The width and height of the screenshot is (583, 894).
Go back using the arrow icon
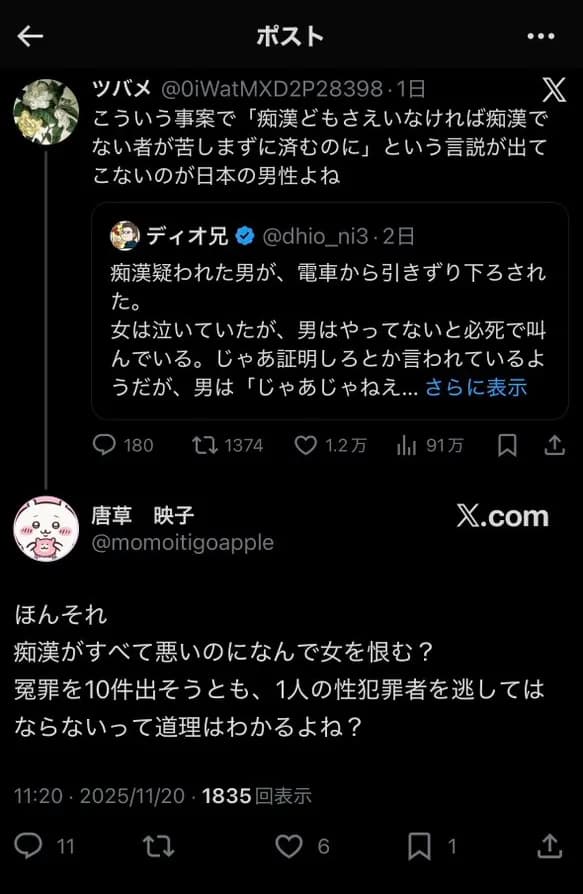30,36
